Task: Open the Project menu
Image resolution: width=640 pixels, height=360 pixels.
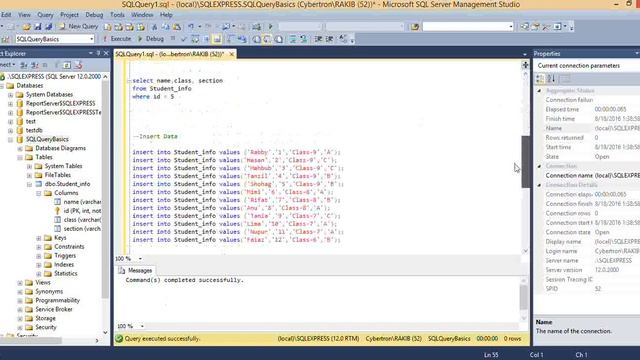Action: [69, 15]
